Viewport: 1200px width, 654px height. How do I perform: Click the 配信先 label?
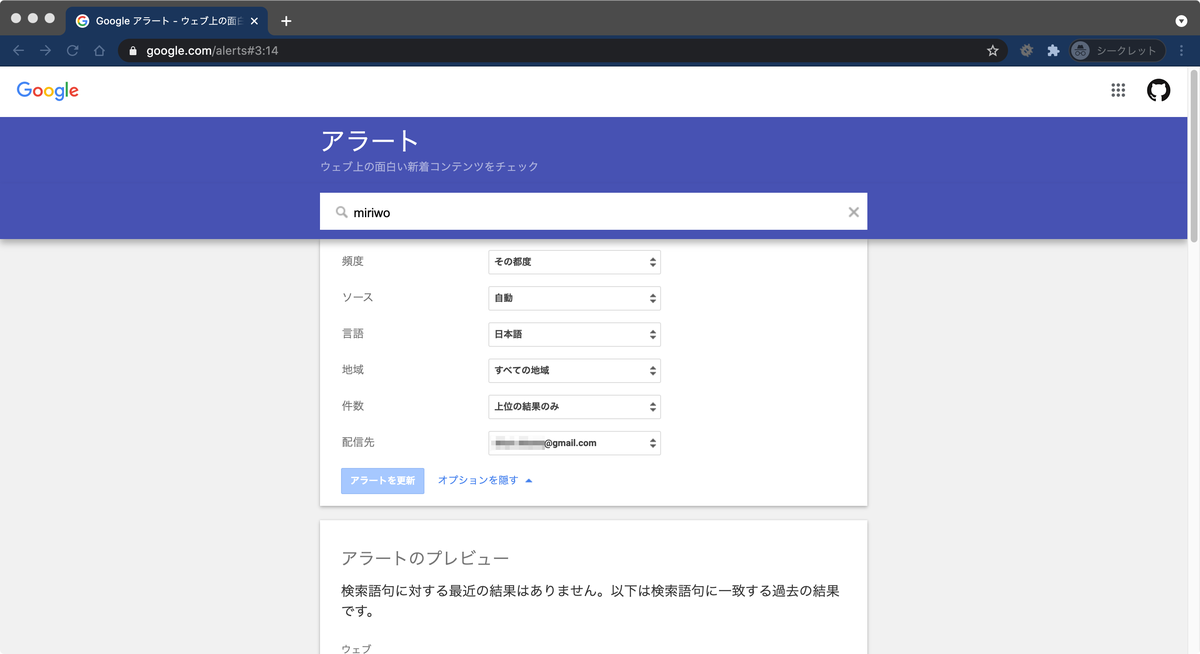(x=357, y=442)
